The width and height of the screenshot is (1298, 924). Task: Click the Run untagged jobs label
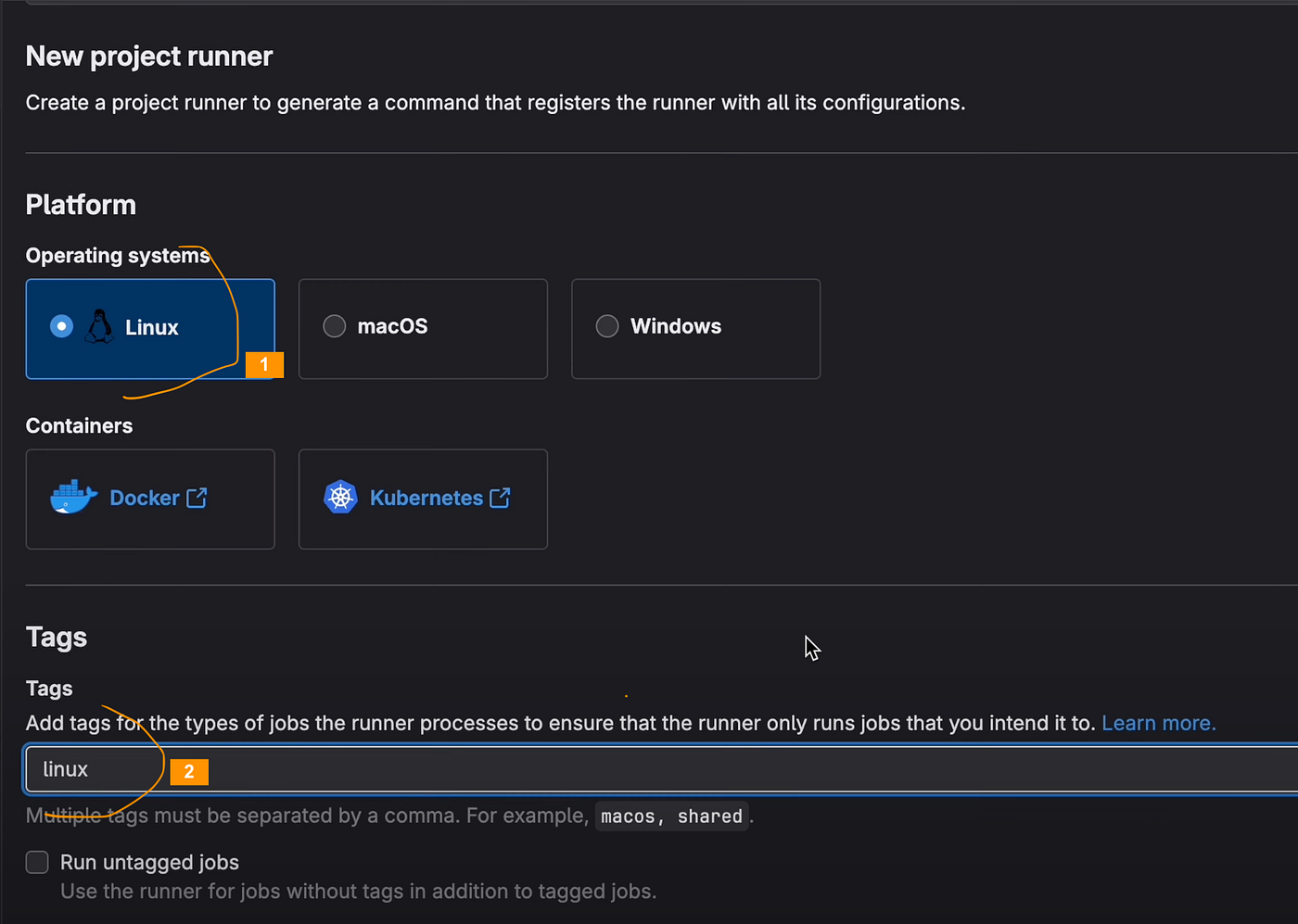[x=149, y=862]
